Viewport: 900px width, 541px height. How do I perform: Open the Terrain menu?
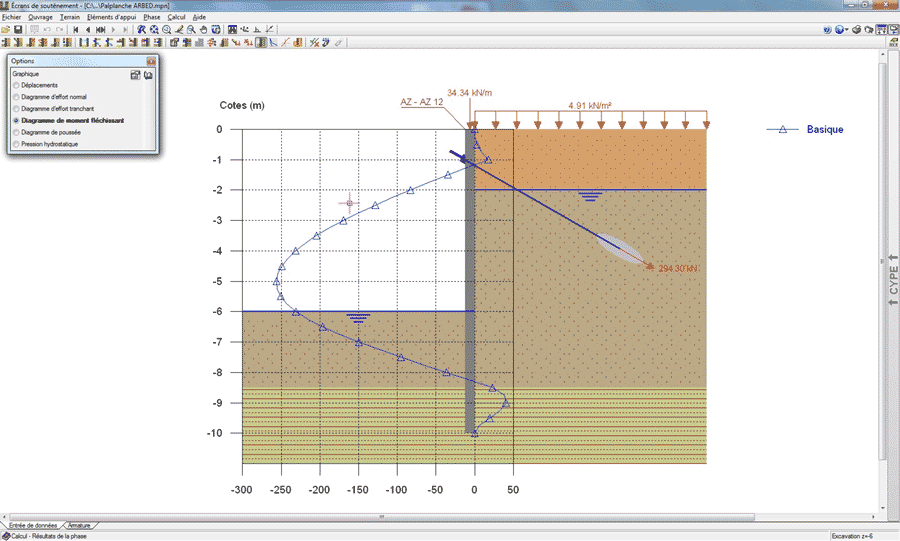coord(70,17)
